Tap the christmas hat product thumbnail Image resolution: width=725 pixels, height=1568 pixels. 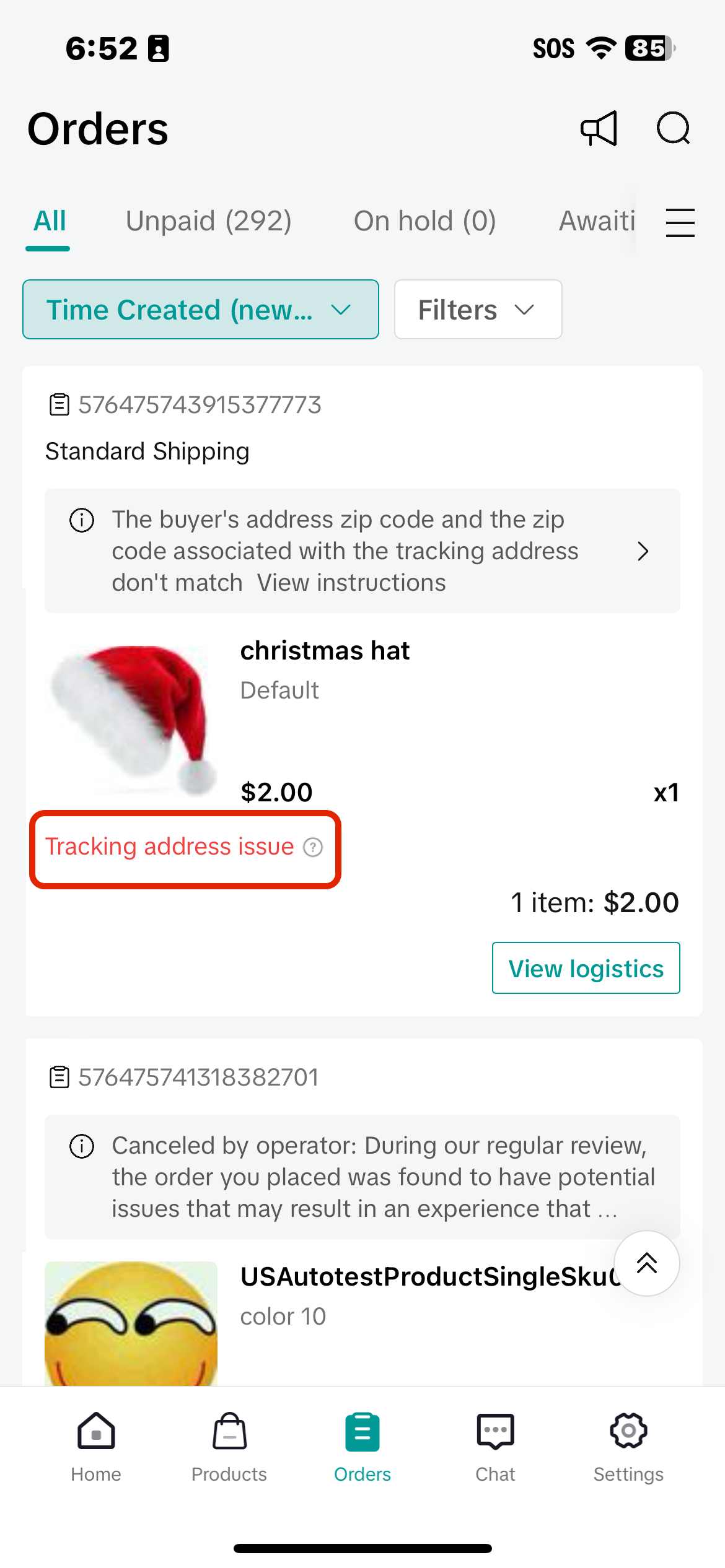click(131, 718)
